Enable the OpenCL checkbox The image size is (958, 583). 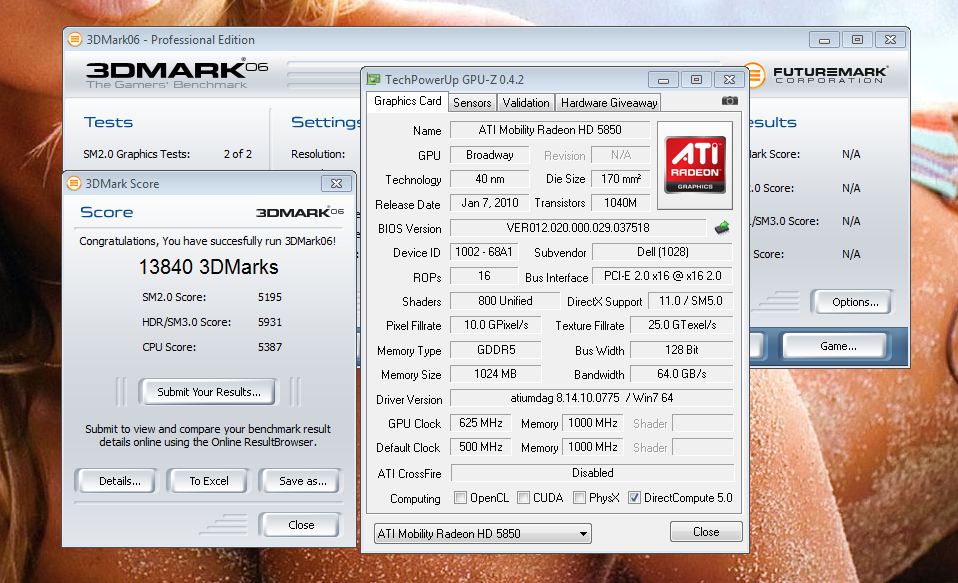[x=460, y=497]
